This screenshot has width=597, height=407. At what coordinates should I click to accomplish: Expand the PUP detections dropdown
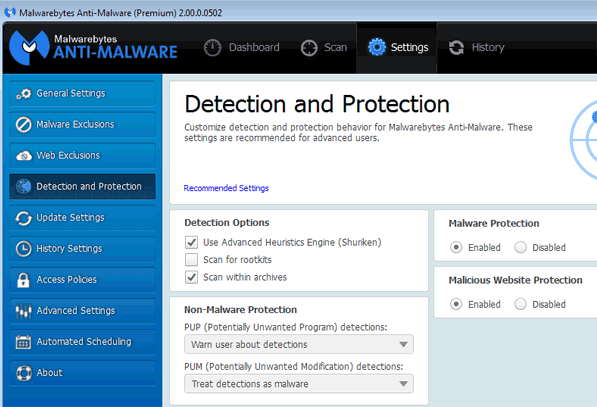299,344
